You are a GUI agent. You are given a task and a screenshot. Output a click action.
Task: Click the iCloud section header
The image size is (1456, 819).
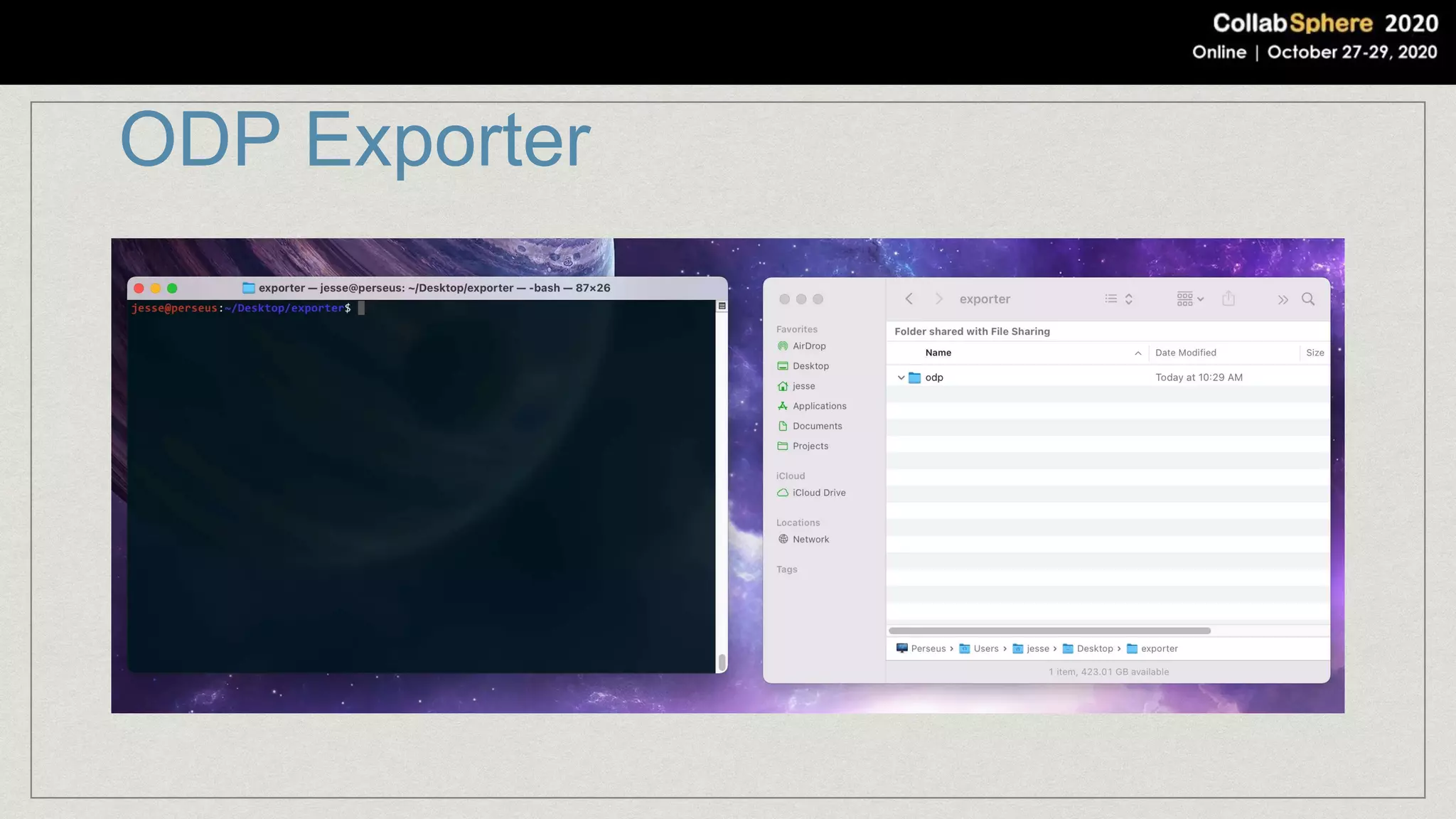tap(791, 476)
